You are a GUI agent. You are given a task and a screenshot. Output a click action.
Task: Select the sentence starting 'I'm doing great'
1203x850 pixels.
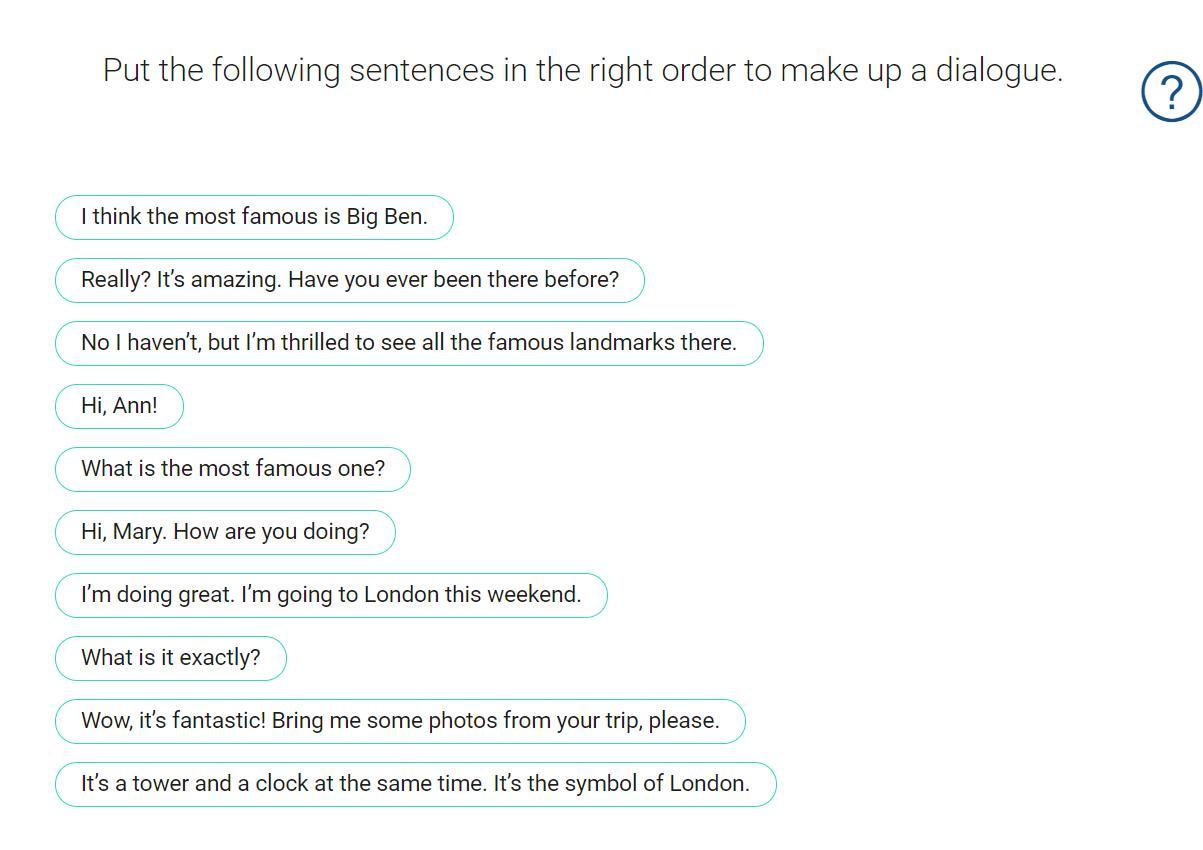[330, 595]
